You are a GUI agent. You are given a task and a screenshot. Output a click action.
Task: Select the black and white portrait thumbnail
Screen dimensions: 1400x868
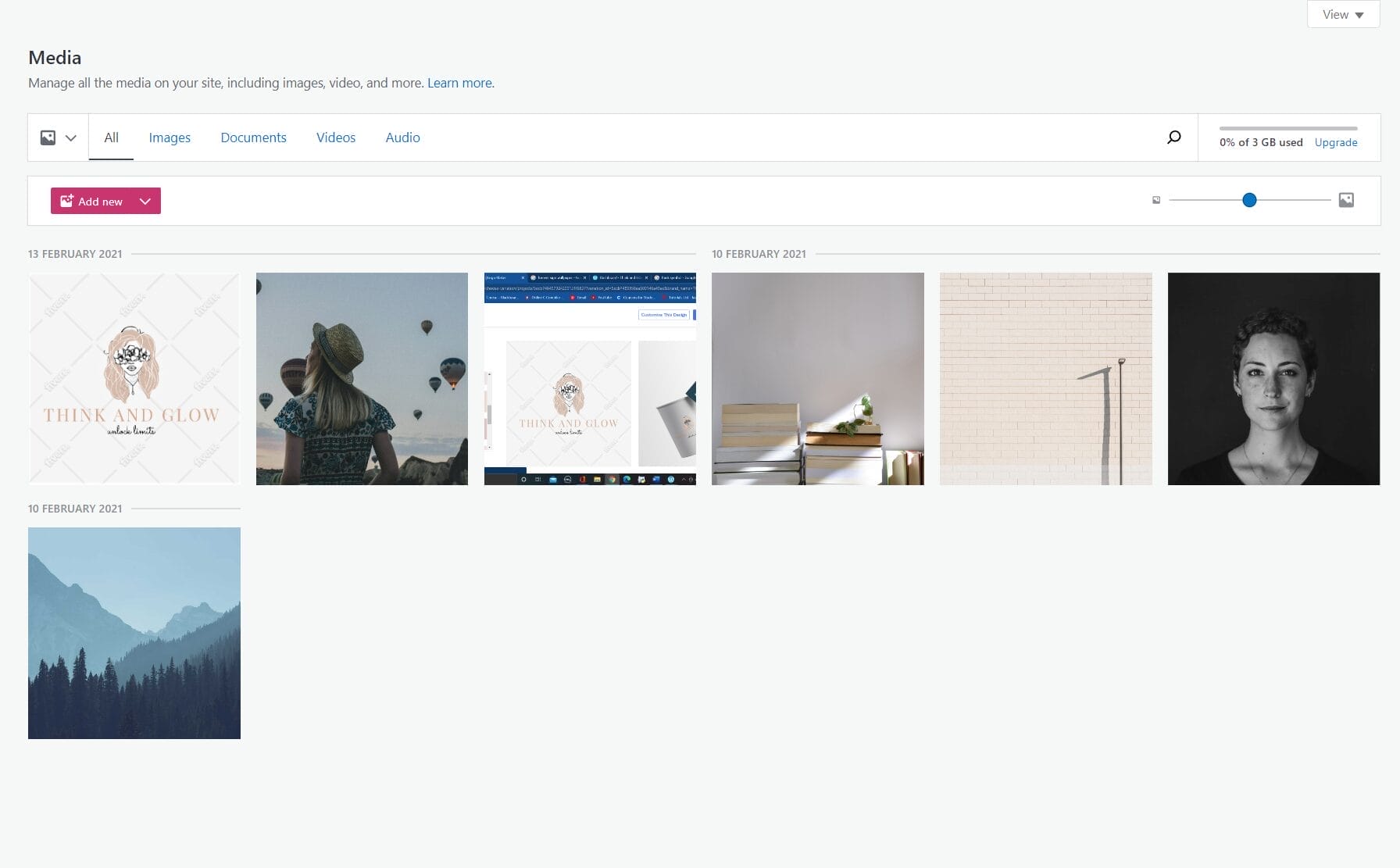coord(1273,379)
